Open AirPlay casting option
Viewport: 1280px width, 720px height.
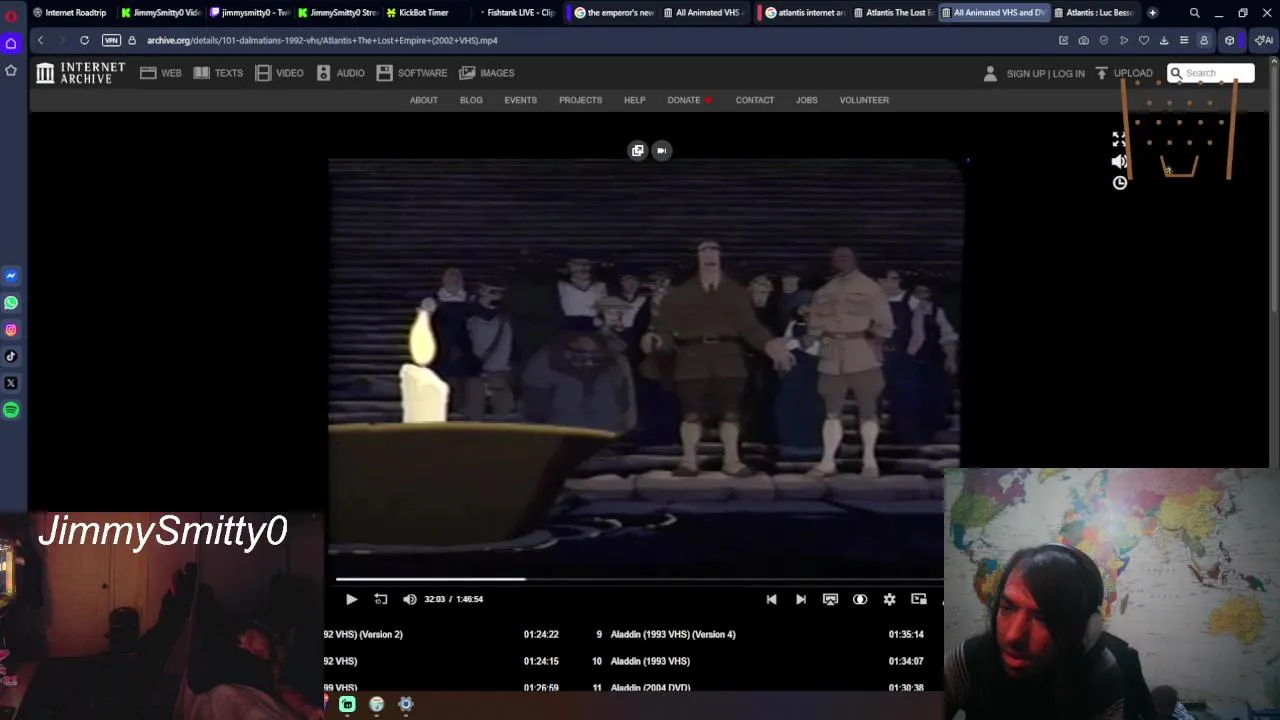830,599
